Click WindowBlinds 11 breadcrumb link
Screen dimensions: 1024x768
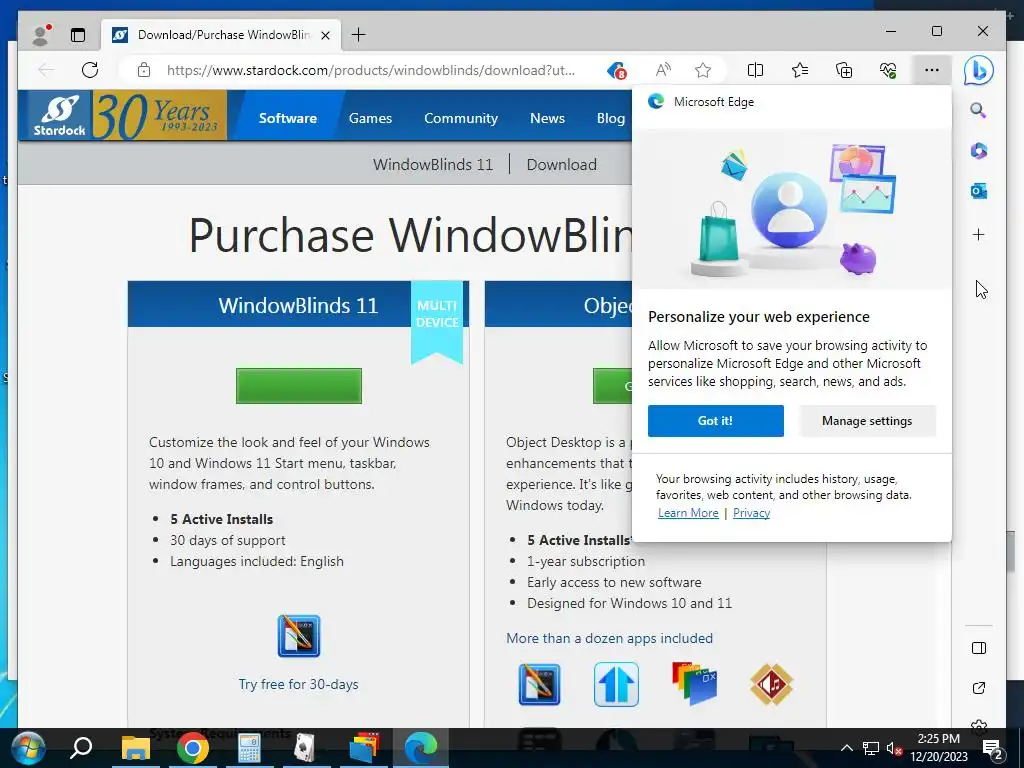click(x=432, y=165)
